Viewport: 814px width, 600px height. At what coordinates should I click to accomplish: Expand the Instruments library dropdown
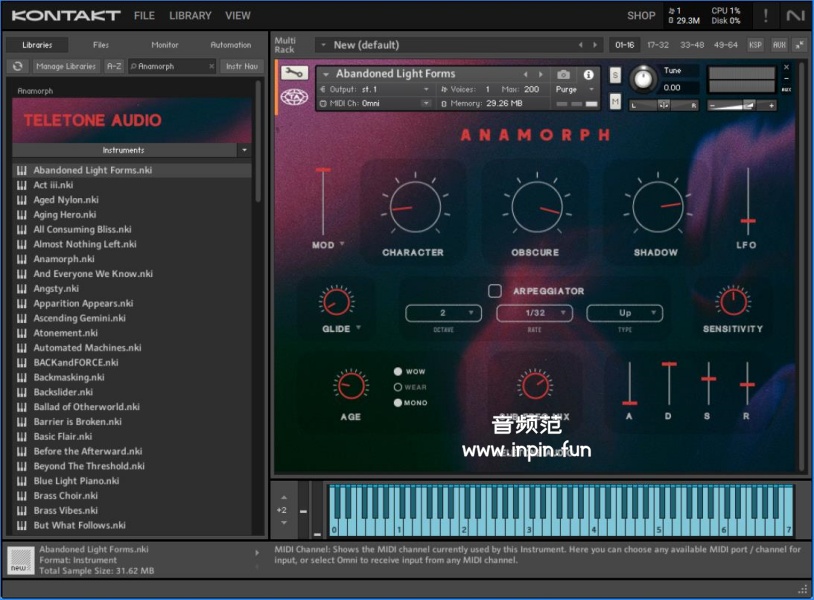point(244,150)
